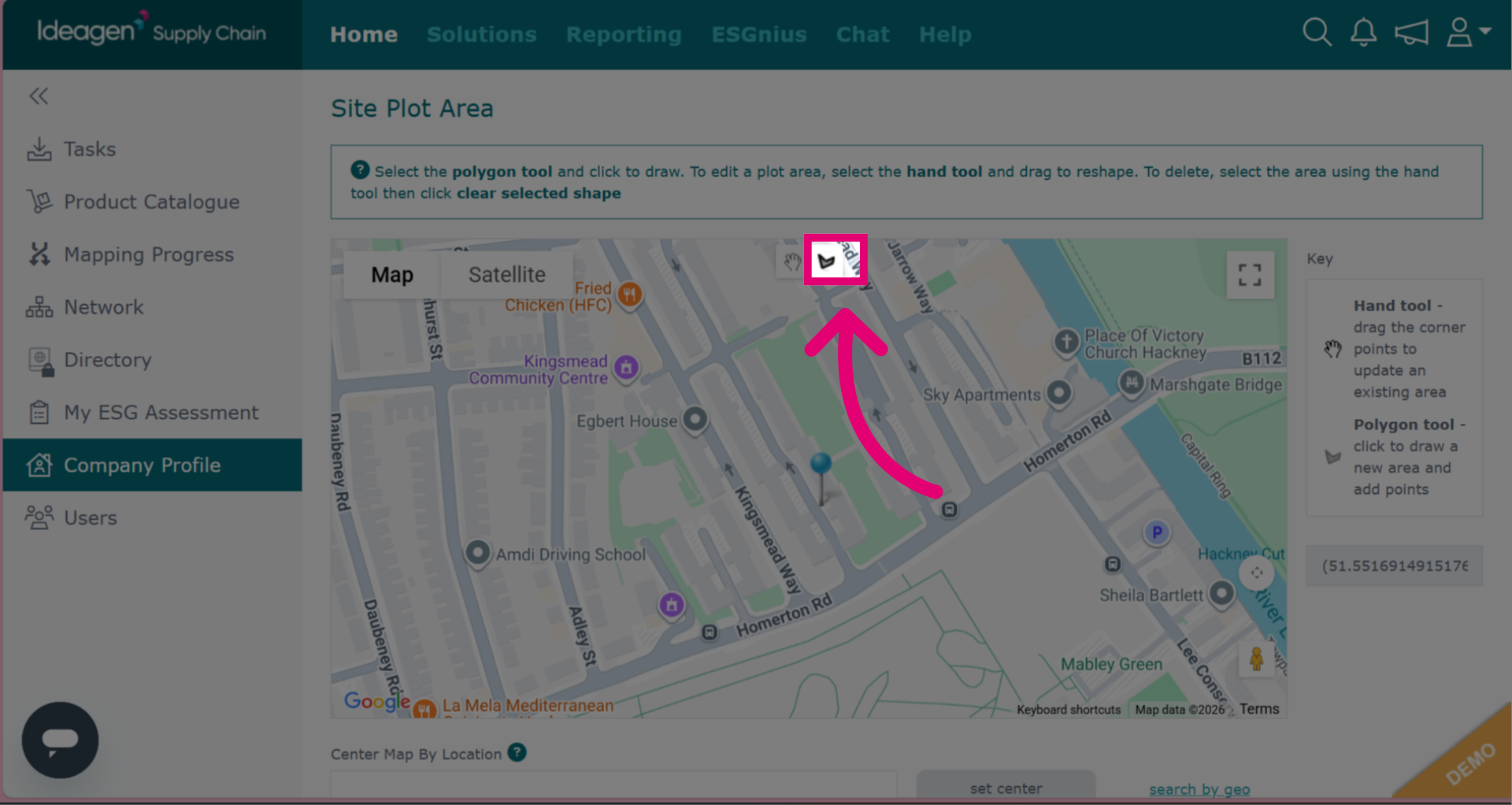Click the set center button
The height and width of the screenshot is (805, 1512).
click(x=1006, y=788)
